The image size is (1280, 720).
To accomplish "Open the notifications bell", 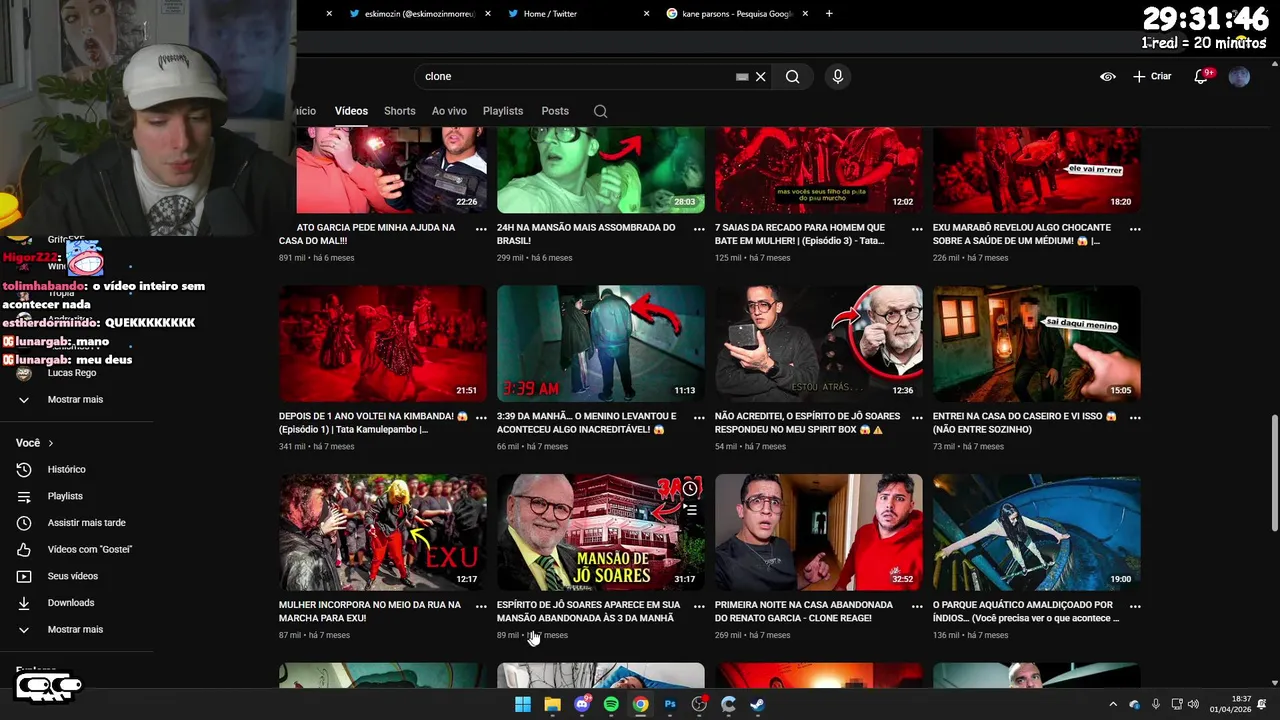I will [1203, 76].
